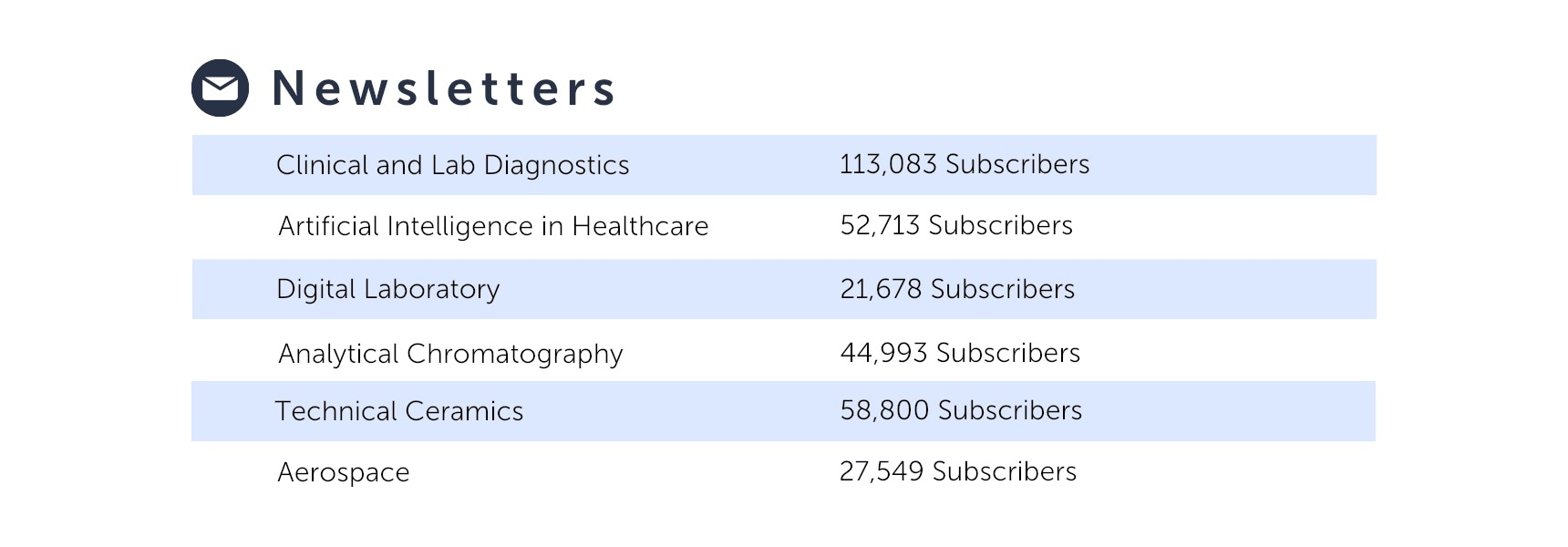The image size is (1568, 547).
Task: Click 21,678 Subscribers count
Action: pos(957,289)
